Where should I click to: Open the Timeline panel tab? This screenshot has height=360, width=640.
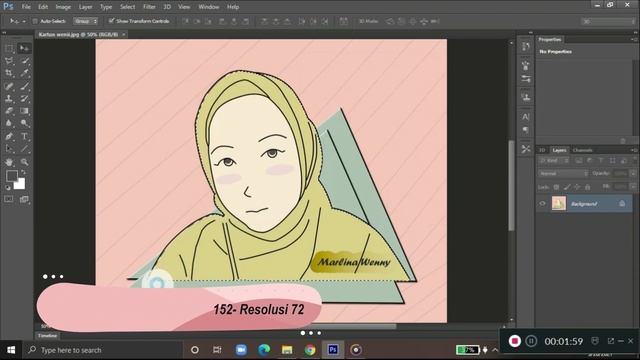click(47, 336)
